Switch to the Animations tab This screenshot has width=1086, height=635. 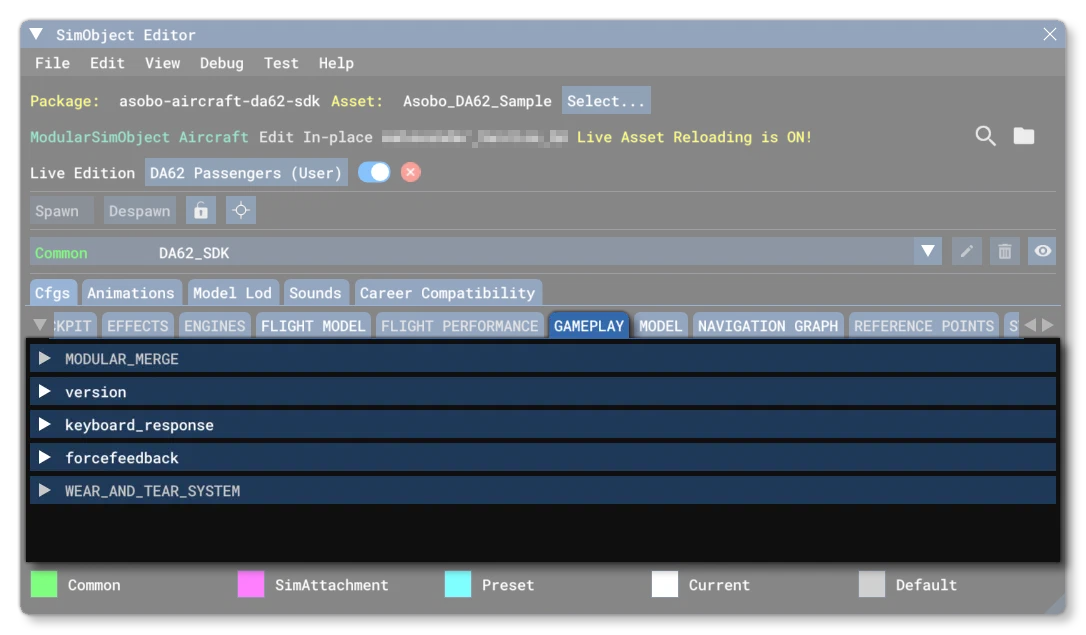[x=131, y=293]
